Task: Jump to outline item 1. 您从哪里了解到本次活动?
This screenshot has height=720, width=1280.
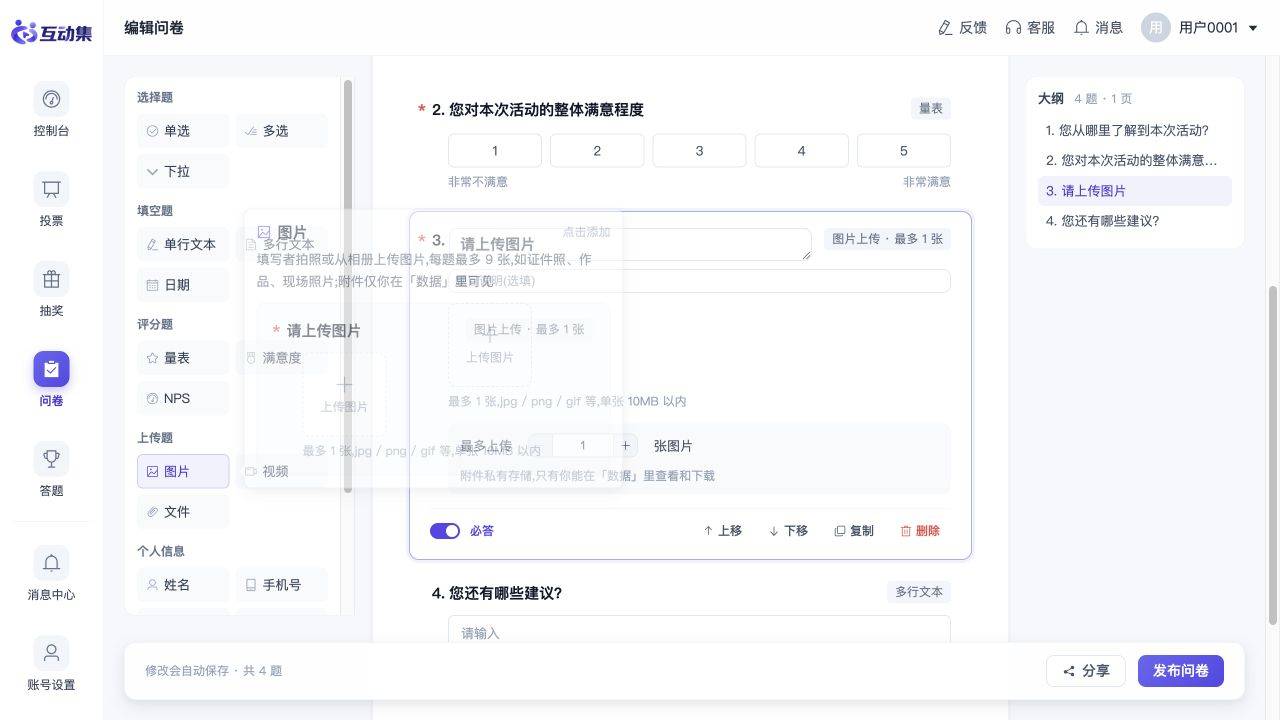Action: click(1135, 130)
